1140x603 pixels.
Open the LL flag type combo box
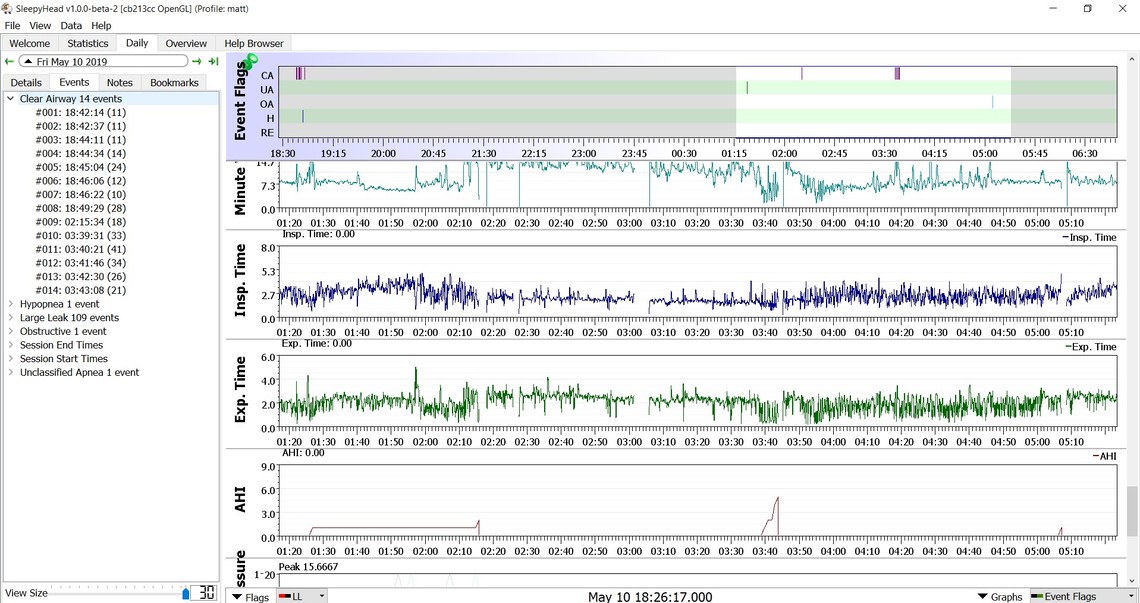(302, 596)
